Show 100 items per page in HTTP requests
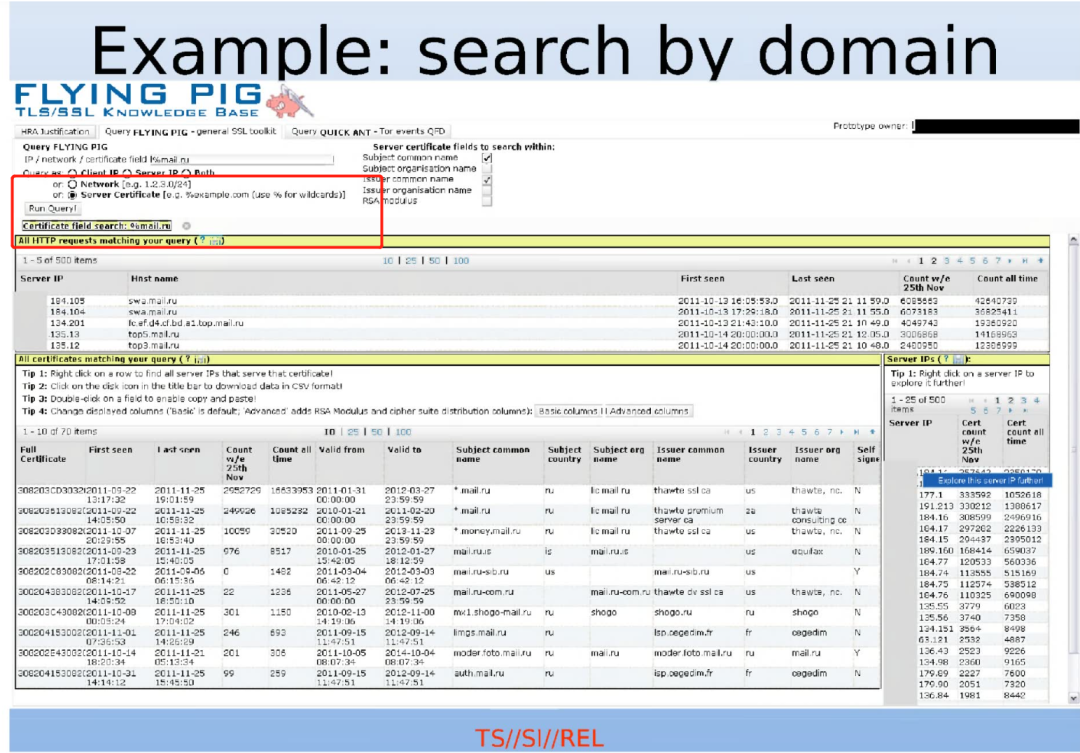This screenshot has width=1080, height=753. pos(461,261)
